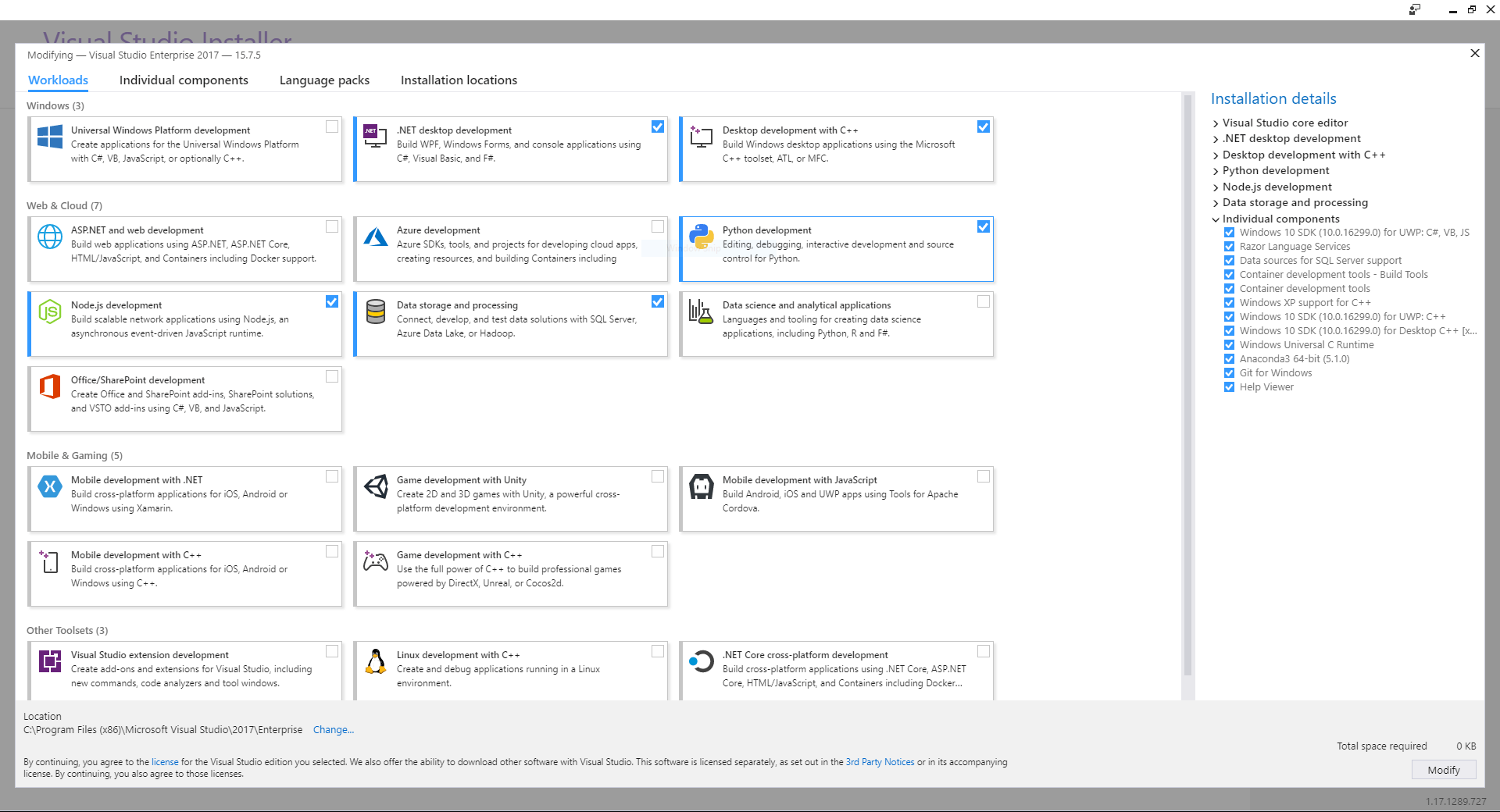Uncheck Windows XP support for C++
The width and height of the screenshot is (1500, 812).
[1229, 303]
